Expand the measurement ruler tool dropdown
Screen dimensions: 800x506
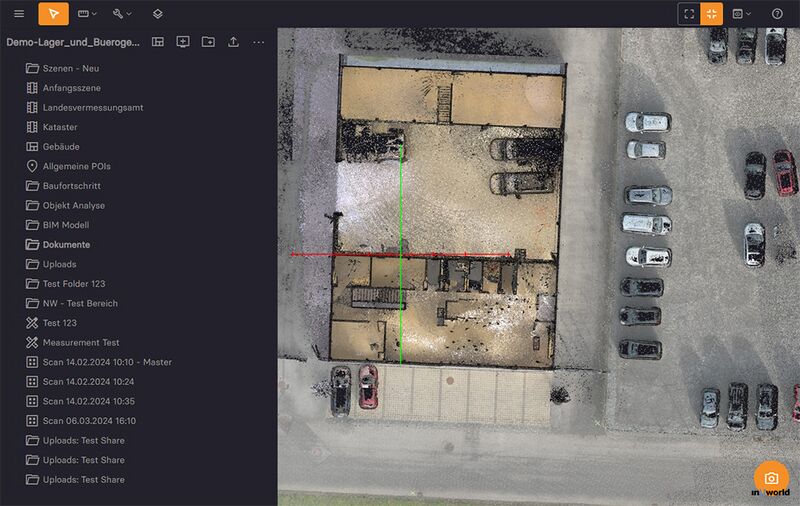pyautogui.click(x=88, y=14)
